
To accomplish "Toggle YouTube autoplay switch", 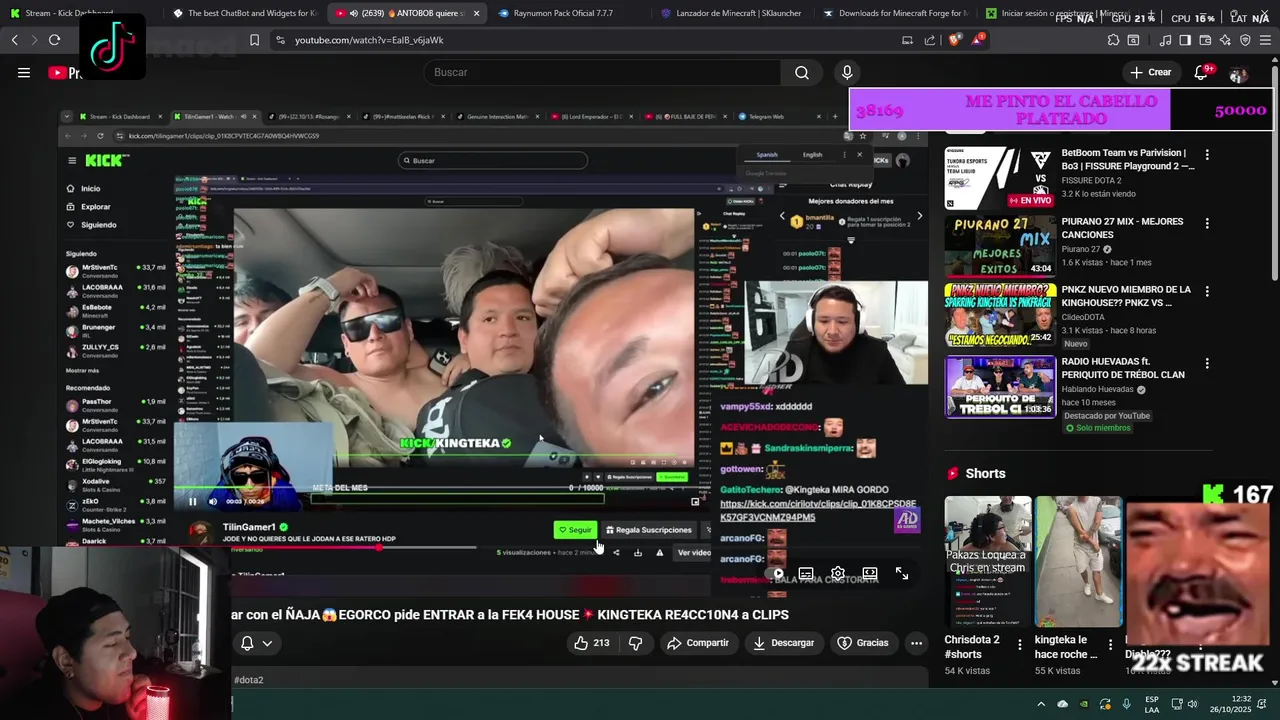I will pyautogui.click(x=774, y=574).
